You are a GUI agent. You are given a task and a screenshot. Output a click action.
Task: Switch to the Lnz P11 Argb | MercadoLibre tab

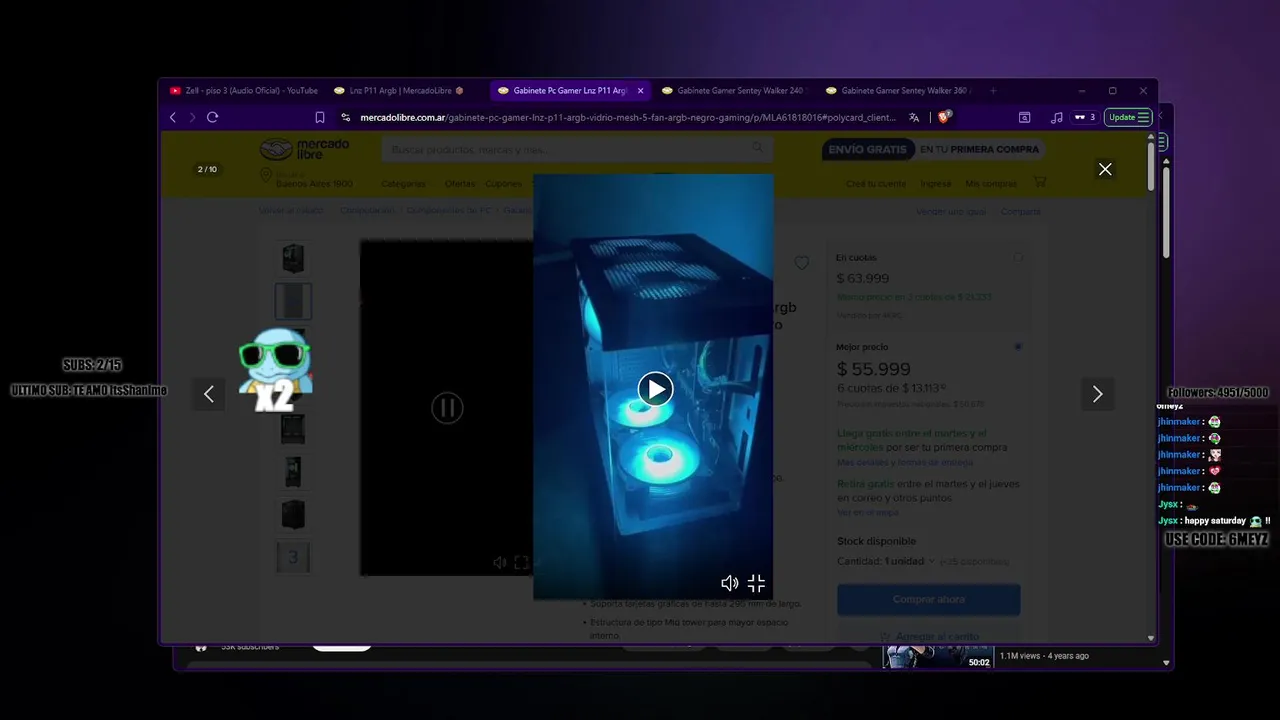pyautogui.click(x=400, y=90)
